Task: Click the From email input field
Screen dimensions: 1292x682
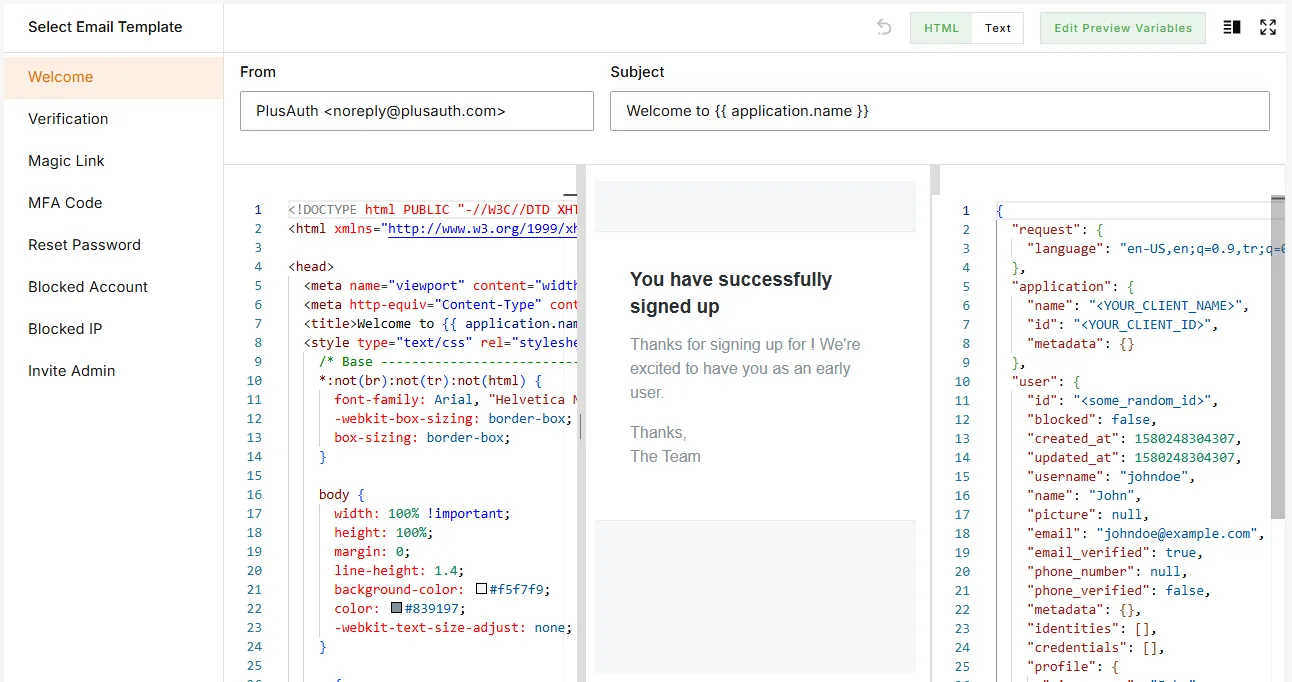Action: click(x=416, y=111)
